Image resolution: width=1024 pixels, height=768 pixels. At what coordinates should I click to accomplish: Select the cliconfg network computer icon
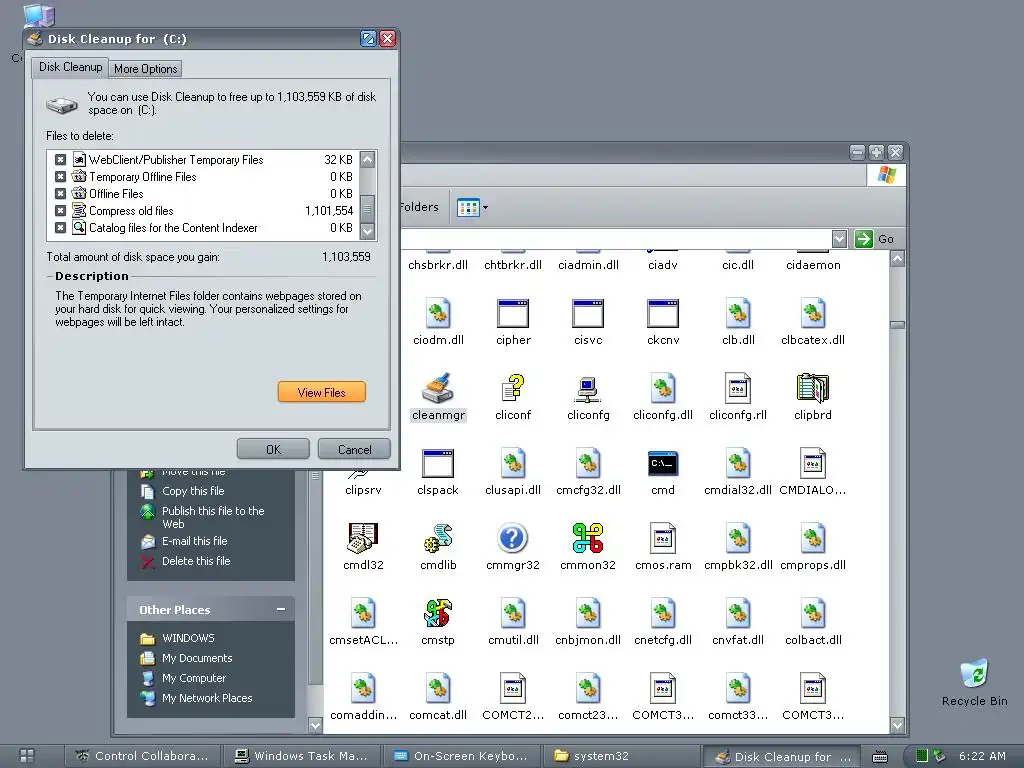(x=588, y=389)
